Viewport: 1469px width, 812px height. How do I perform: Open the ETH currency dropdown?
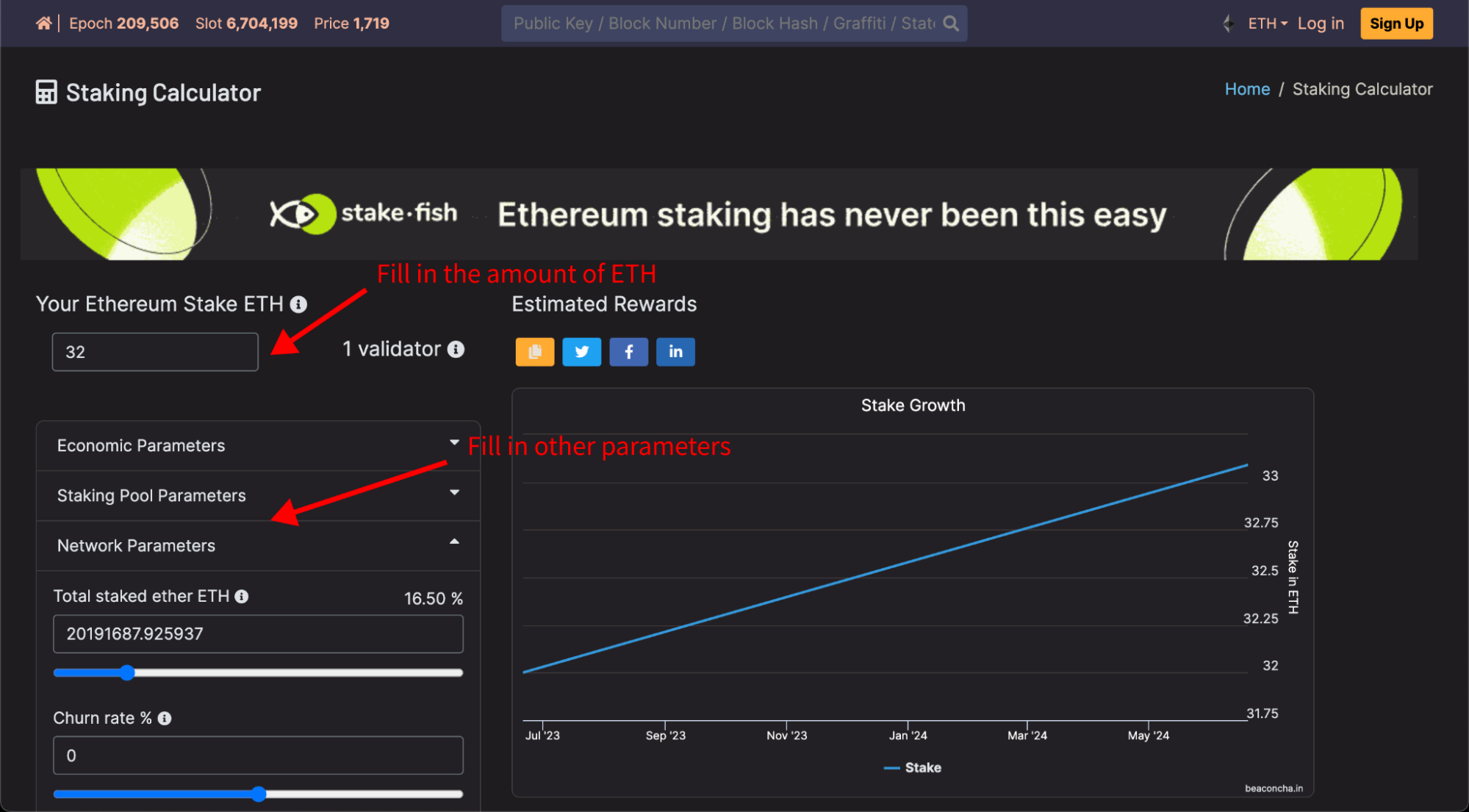click(x=1267, y=24)
